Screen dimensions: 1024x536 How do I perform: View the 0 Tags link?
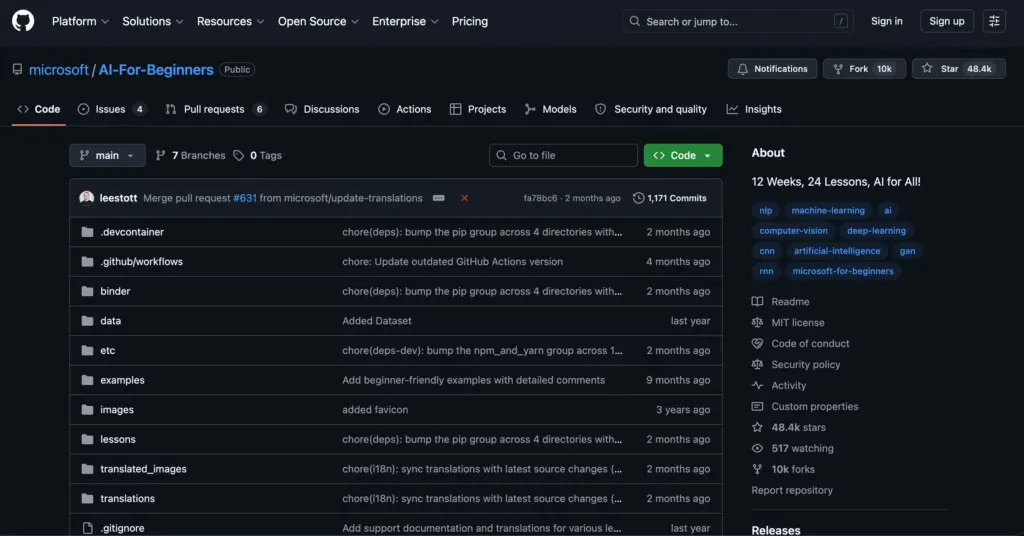coord(258,155)
